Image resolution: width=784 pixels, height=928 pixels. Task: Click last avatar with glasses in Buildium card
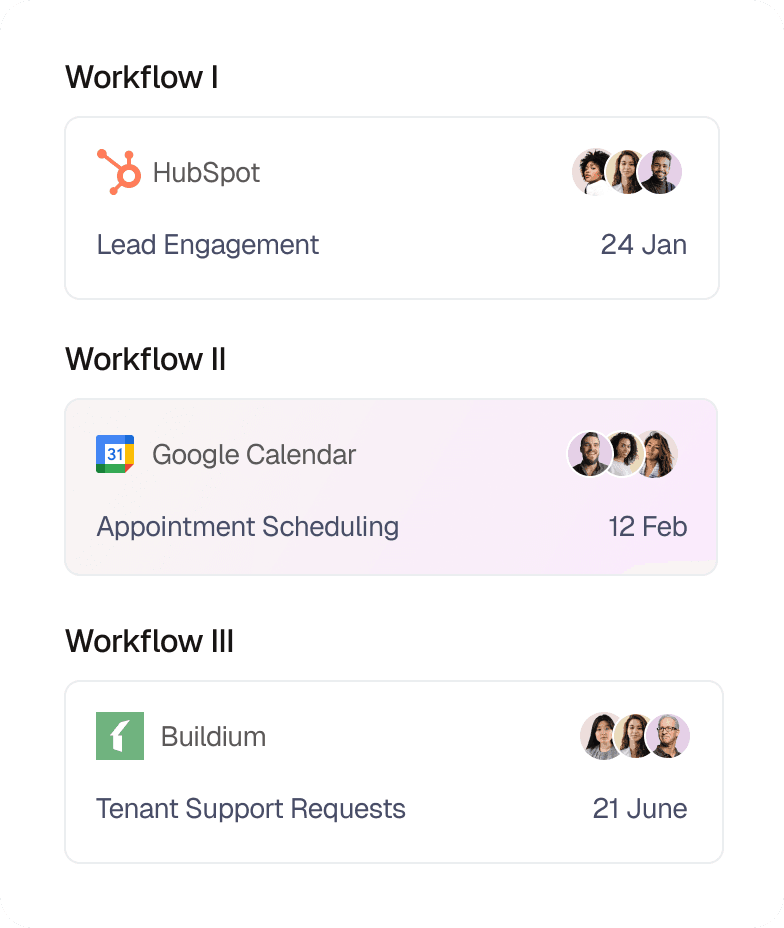click(668, 736)
